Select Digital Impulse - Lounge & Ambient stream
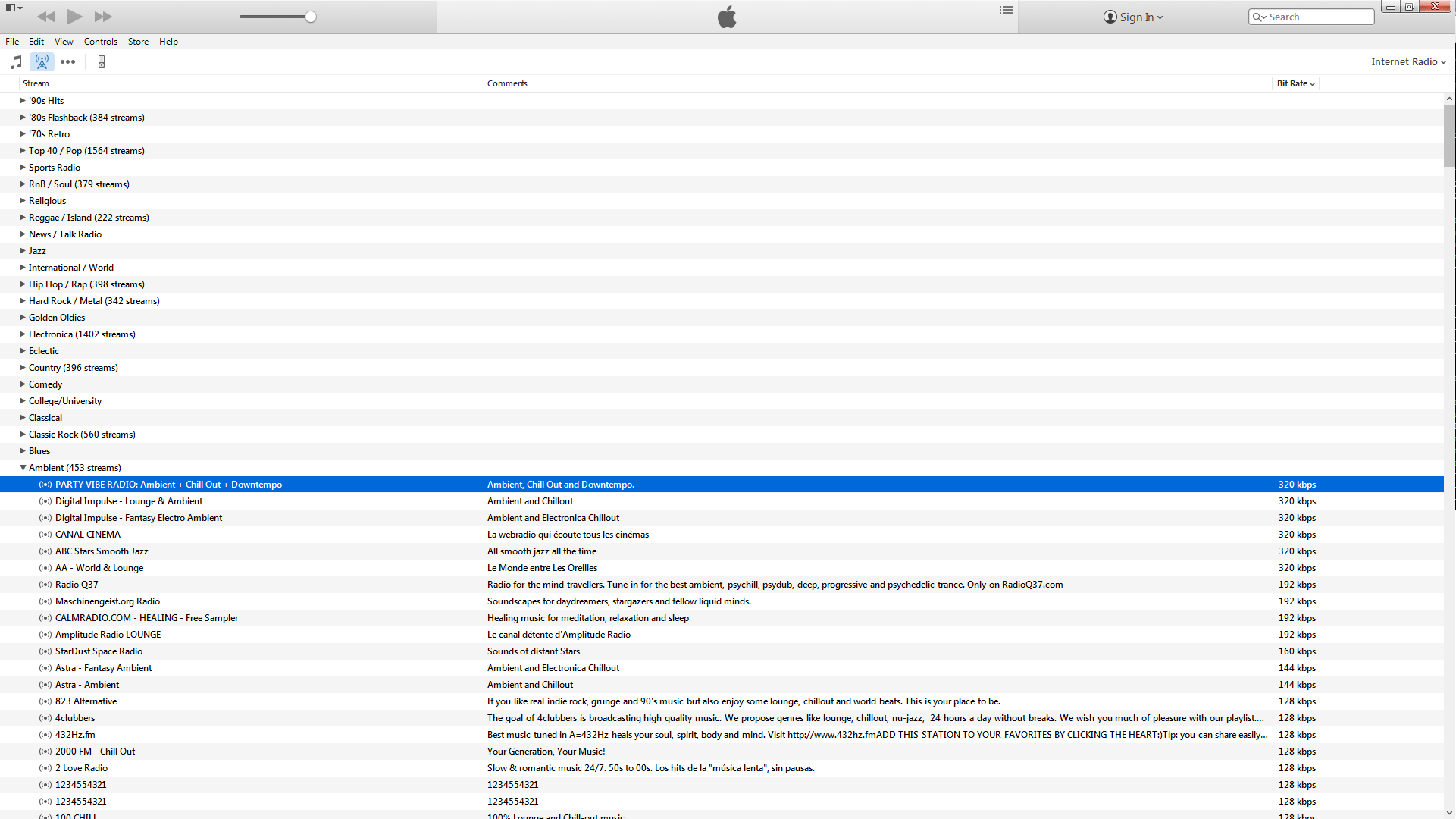The width and height of the screenshot is (1456, 819). point(722,501)
